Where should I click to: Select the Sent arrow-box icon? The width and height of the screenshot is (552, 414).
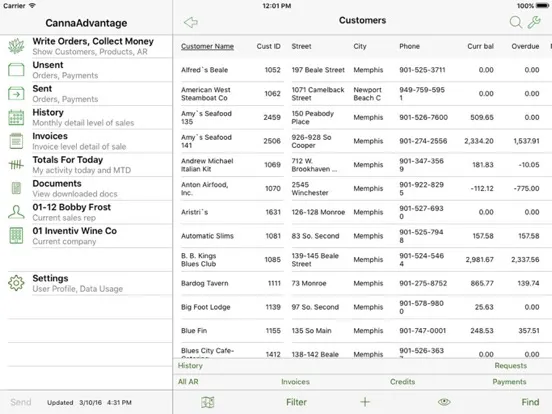pyautogui.click(x=16, y=94)
